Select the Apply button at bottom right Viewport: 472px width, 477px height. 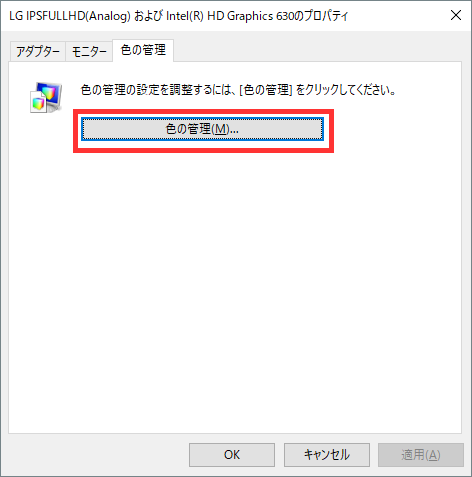421,455
